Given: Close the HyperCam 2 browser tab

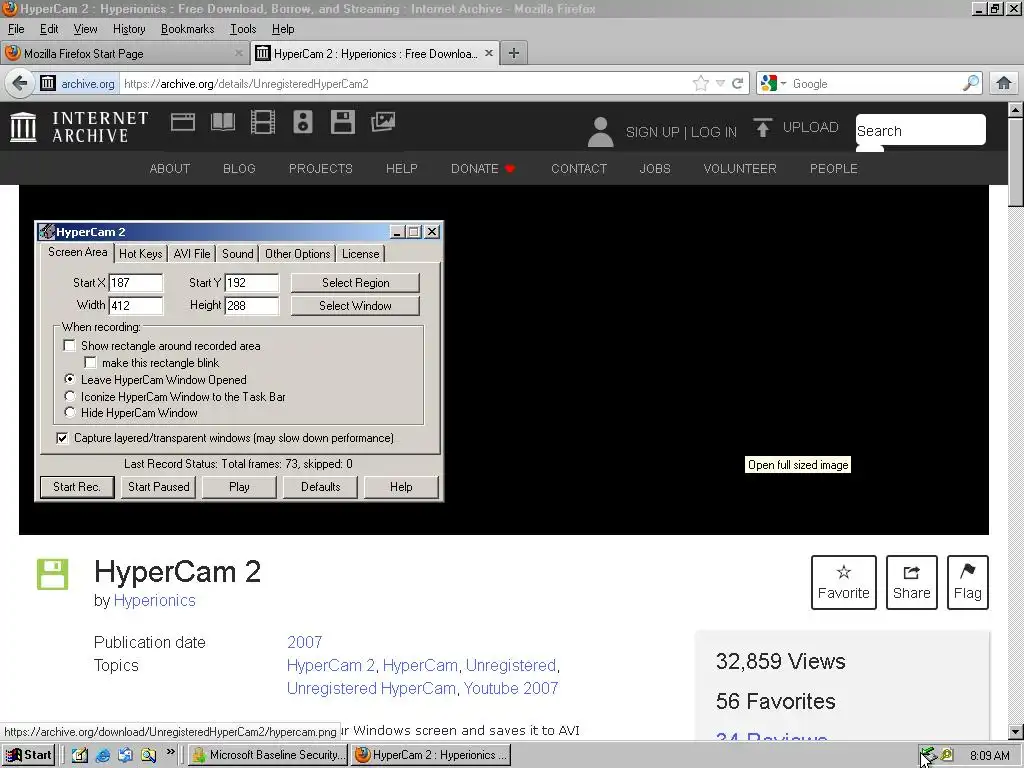Looking at the screenshot, I should [x=488, y=53].
